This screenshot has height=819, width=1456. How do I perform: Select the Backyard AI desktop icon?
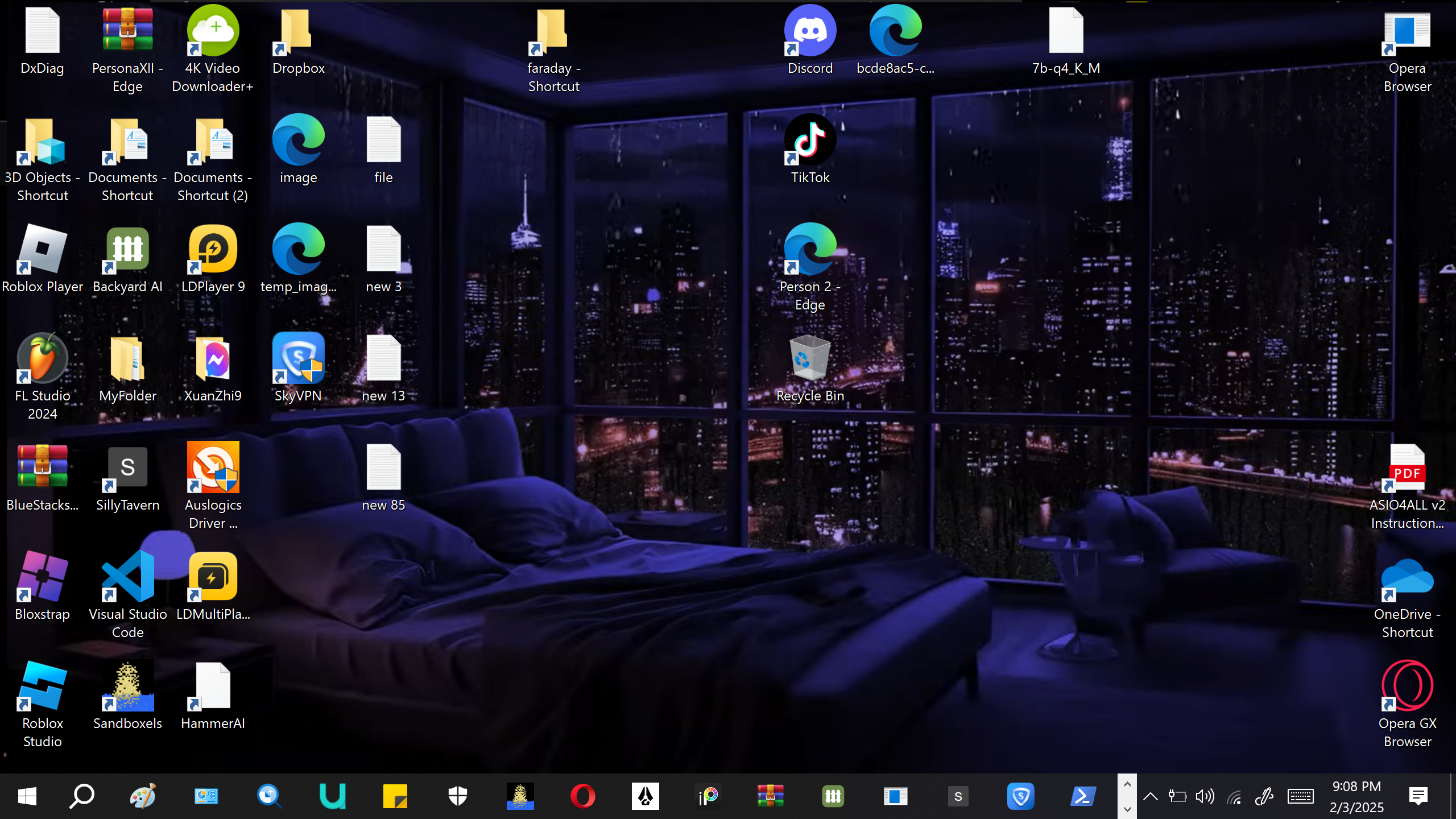coord(127,249)
